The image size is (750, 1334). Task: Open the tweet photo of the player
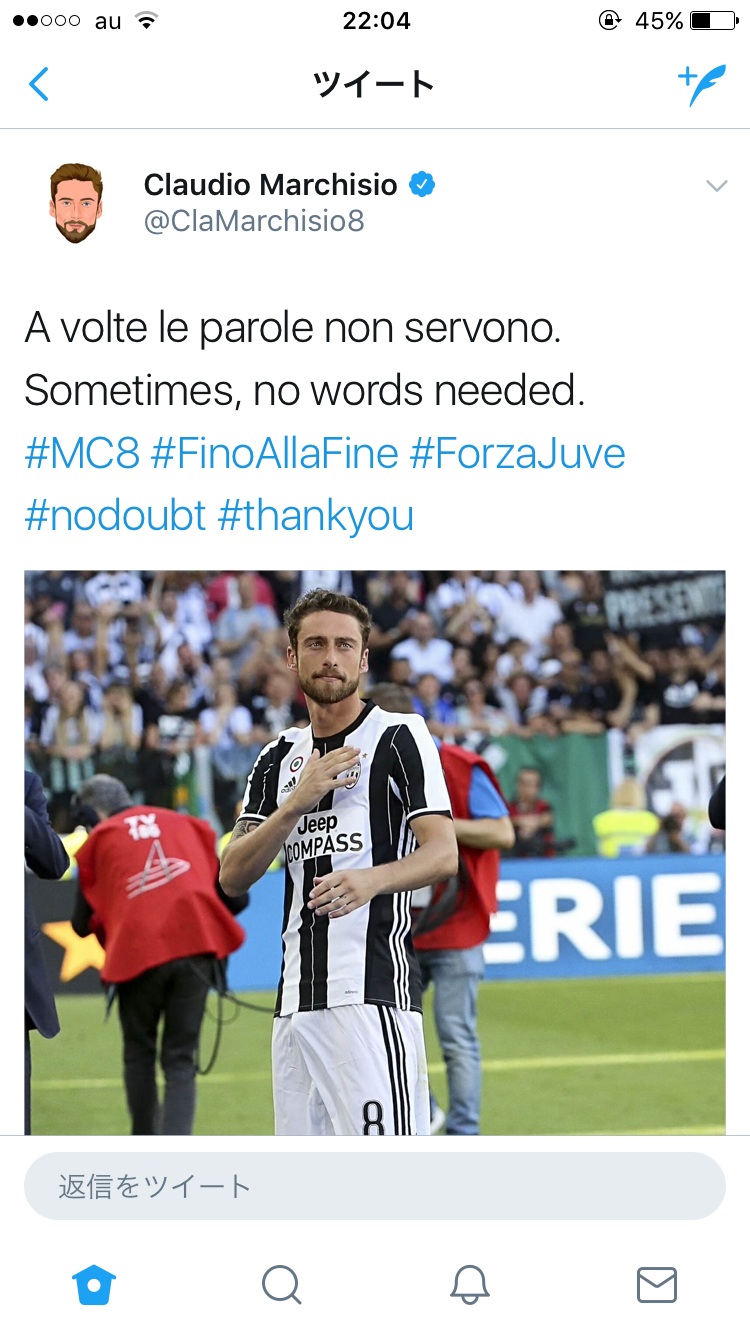coord(375,852)
